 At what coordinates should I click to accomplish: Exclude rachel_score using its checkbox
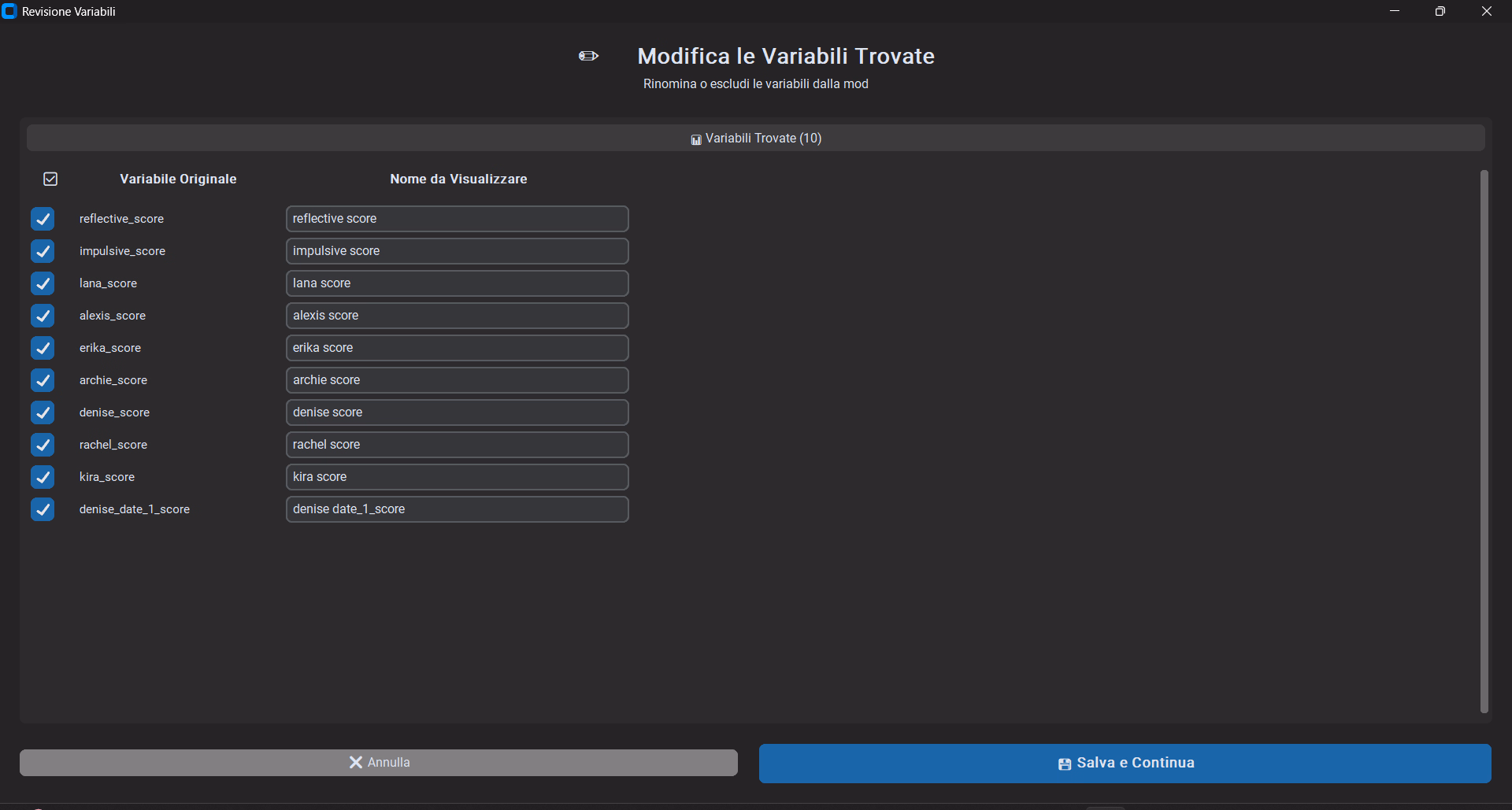click(x=43, y=445)
